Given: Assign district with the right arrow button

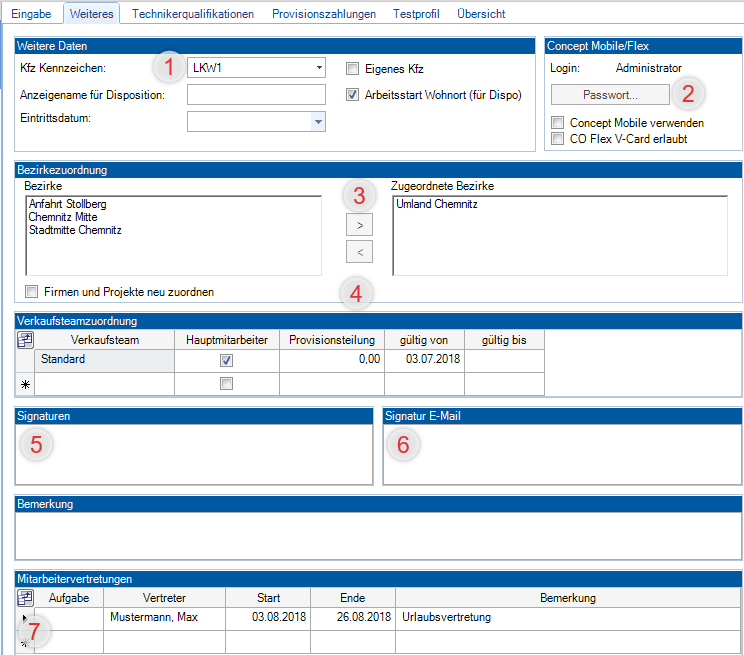Looking at the screenshot, I should pyautogui.click(x=360, y=226).
